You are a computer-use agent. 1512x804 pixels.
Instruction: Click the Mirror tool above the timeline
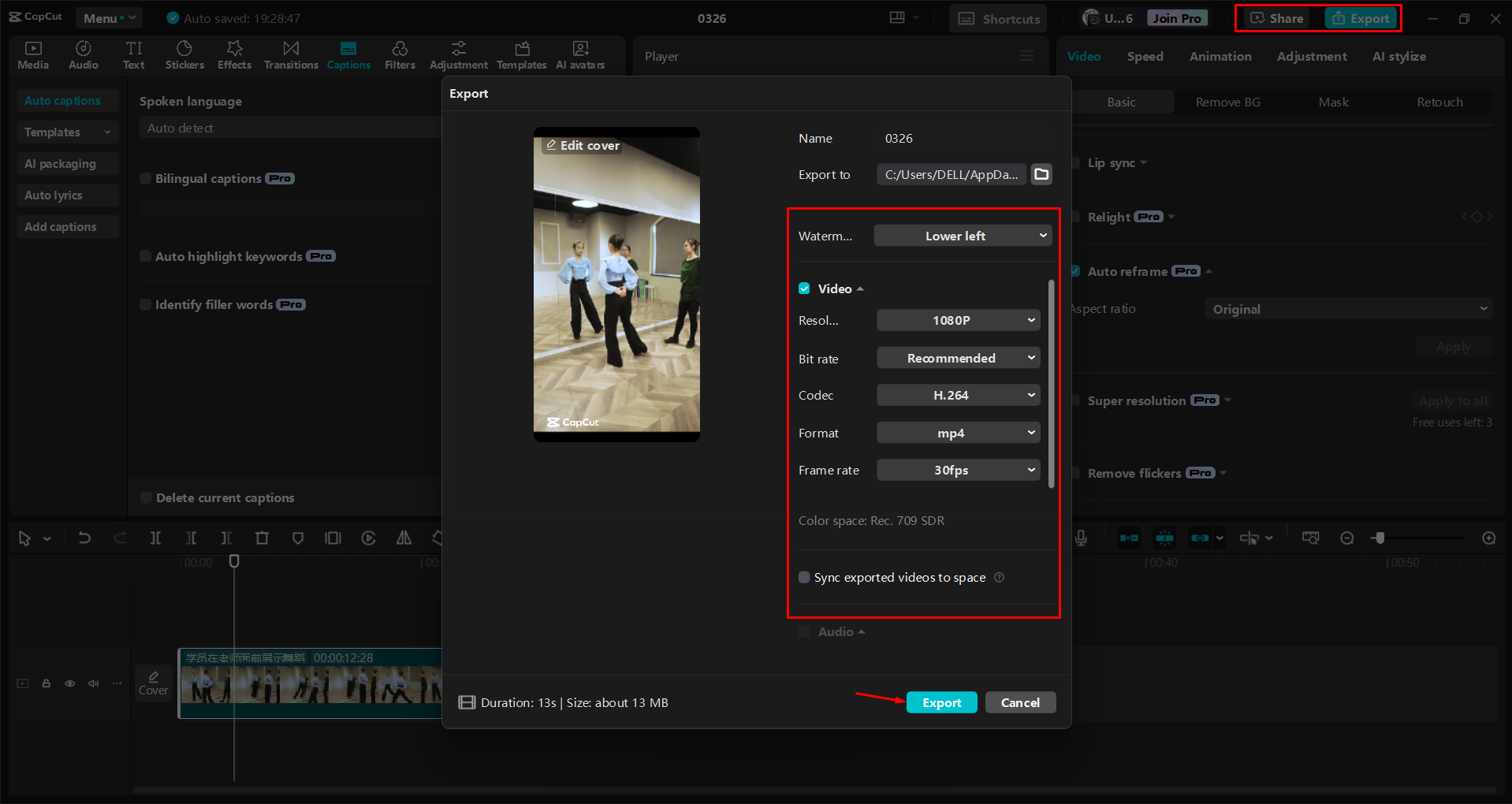(404, 538)
